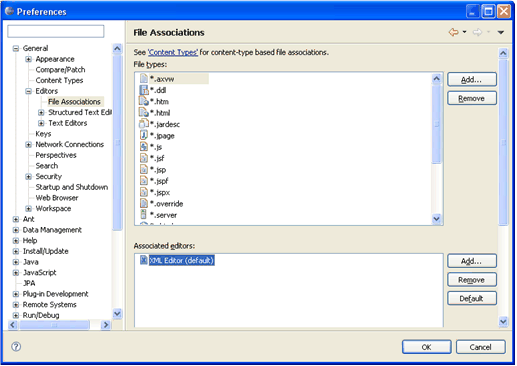Select Perspectives preference page
Screen dimensions: 517x366
click(56, 155)
